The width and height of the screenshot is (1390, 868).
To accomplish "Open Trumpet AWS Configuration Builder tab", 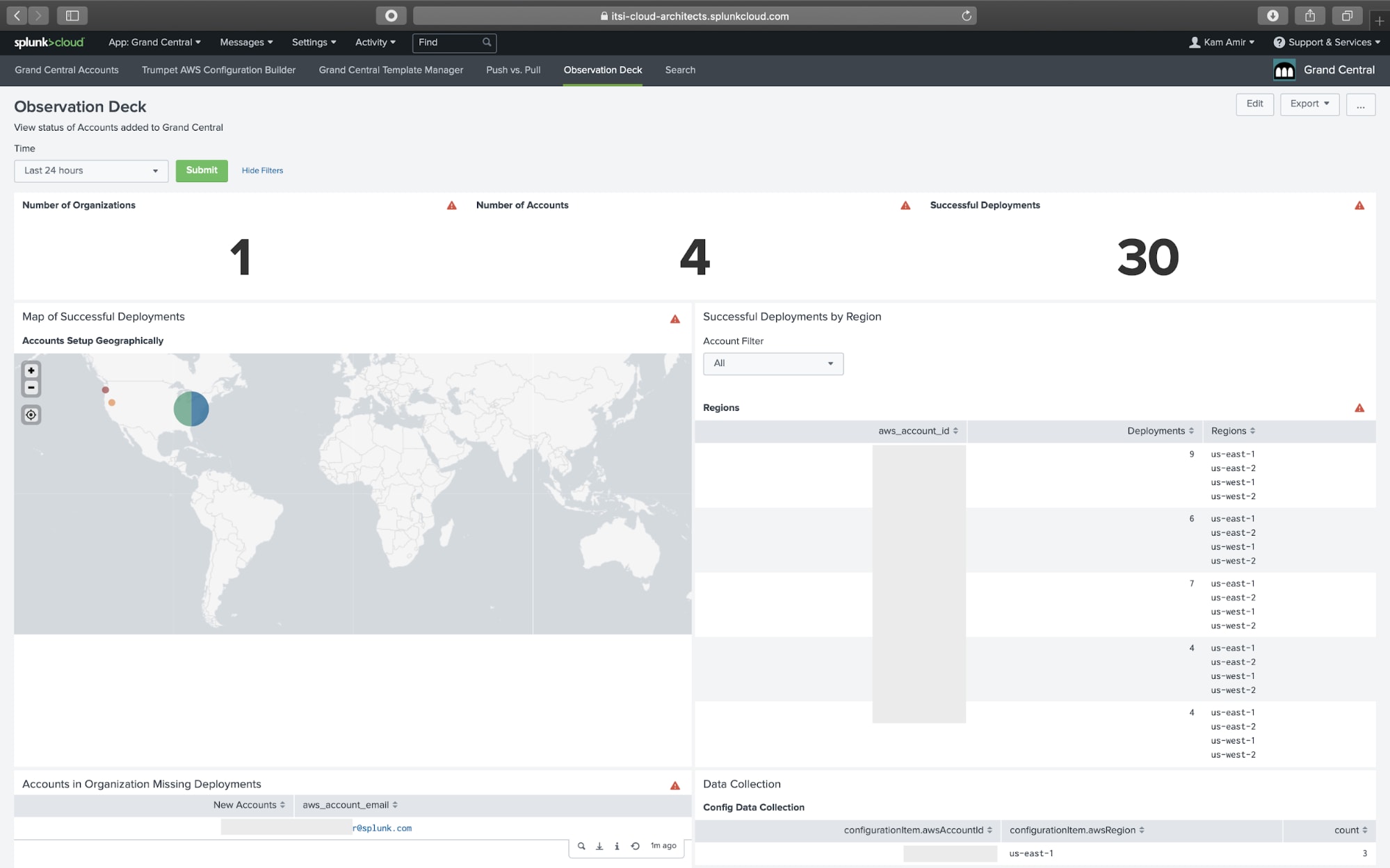I will tap(219, 70).
